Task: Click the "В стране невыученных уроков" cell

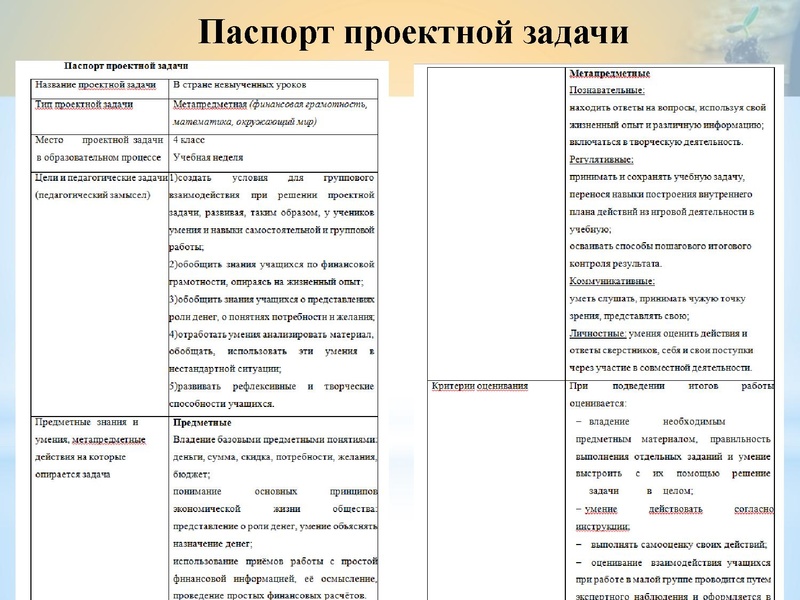Action: [x=240, y=83]
